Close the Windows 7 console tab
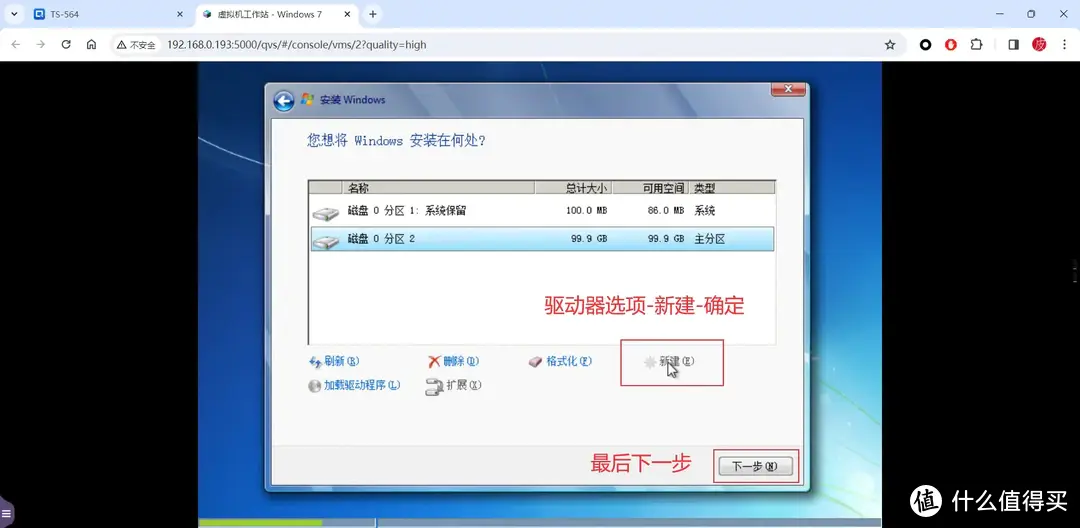 click(x=349, y=14)
